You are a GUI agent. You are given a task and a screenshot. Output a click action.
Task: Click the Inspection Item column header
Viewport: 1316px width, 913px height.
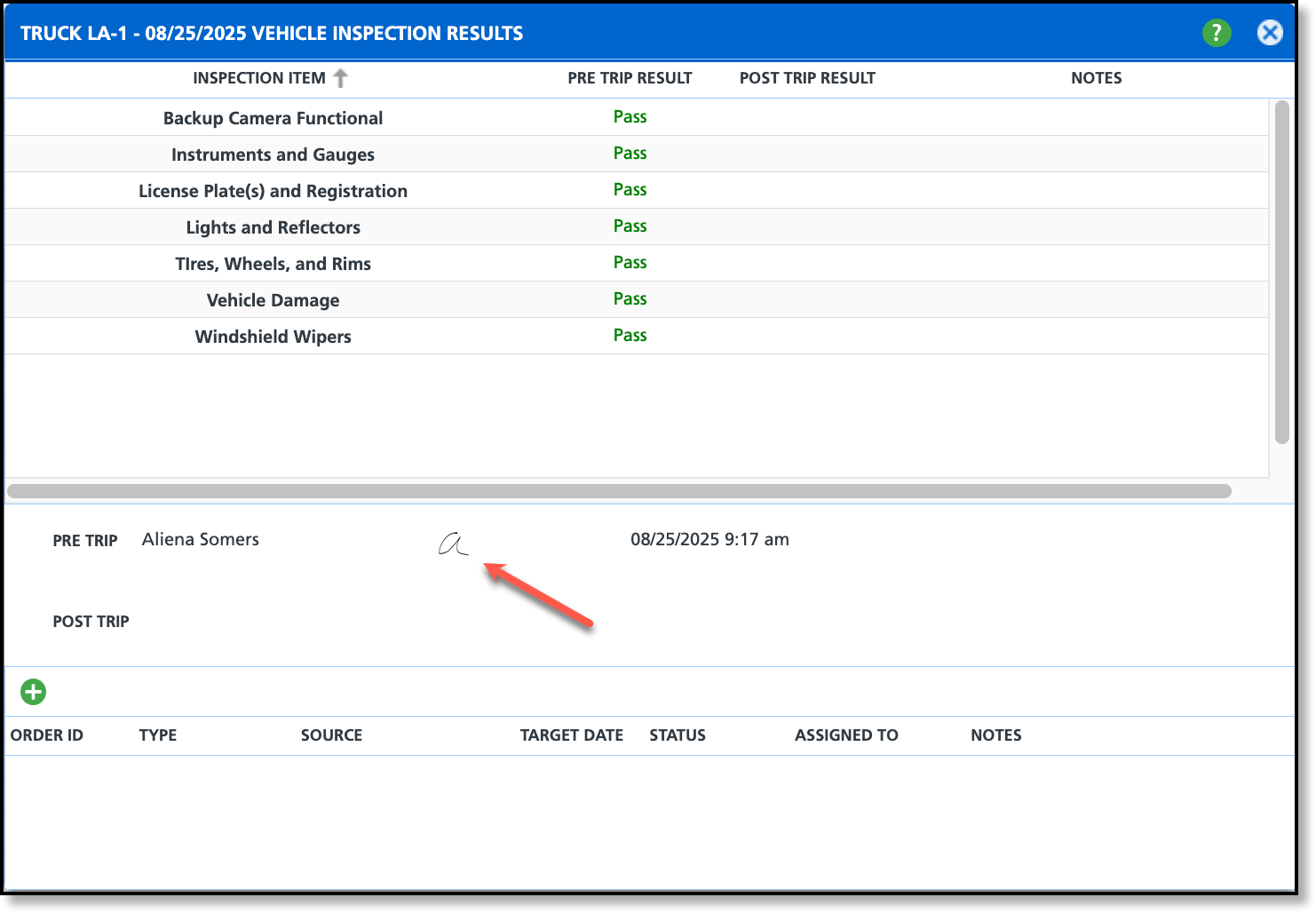[259, 78]
